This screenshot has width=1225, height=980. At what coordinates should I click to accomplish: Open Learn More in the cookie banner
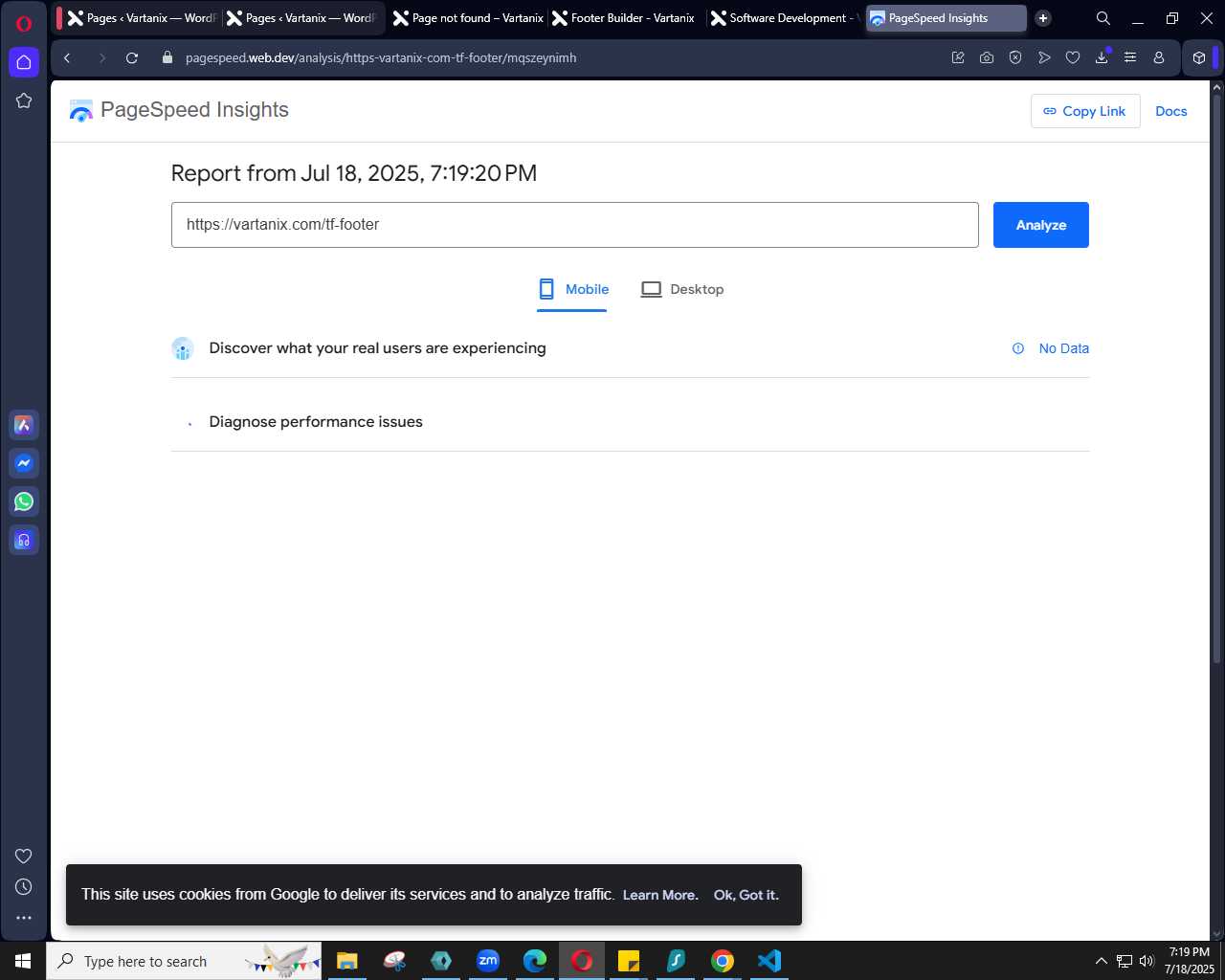pos(660,895)
